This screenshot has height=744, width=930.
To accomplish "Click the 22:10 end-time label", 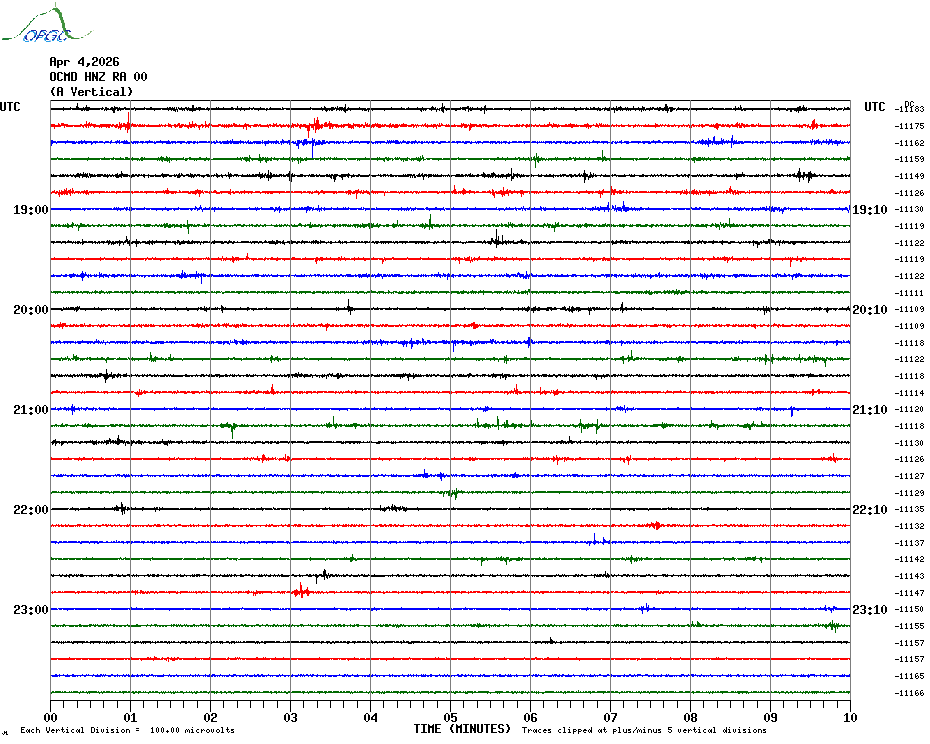I will coord(870,510).
